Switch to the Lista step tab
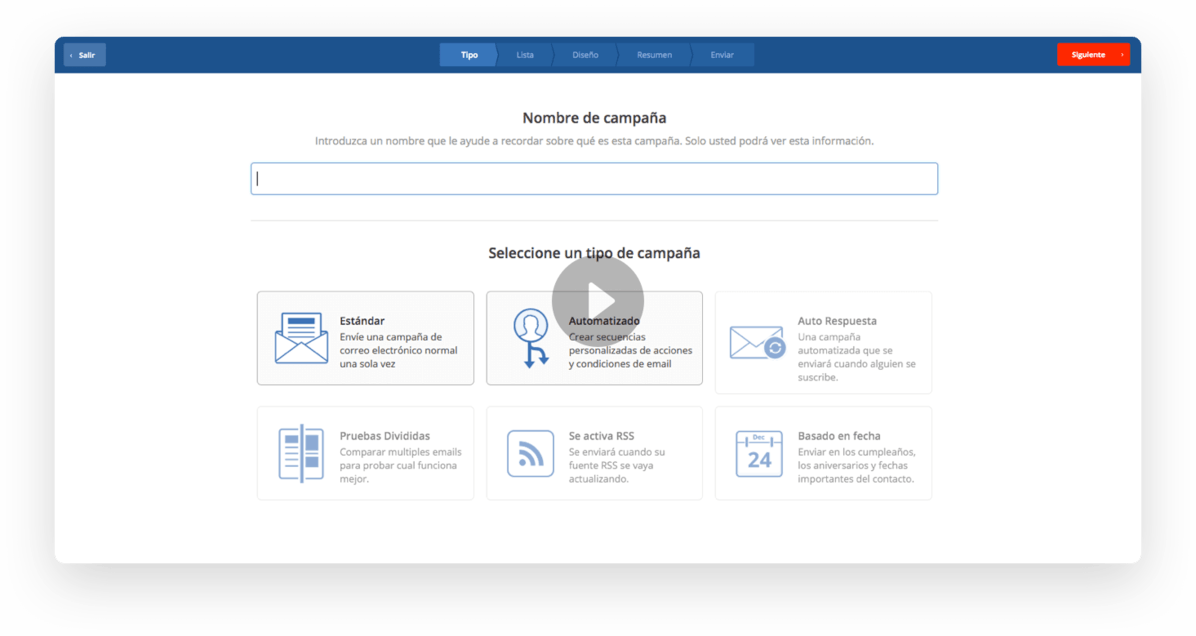Image resolution: width=1196 pixels, height=636 pixels. pyautogui.click(x=525, y=55)
